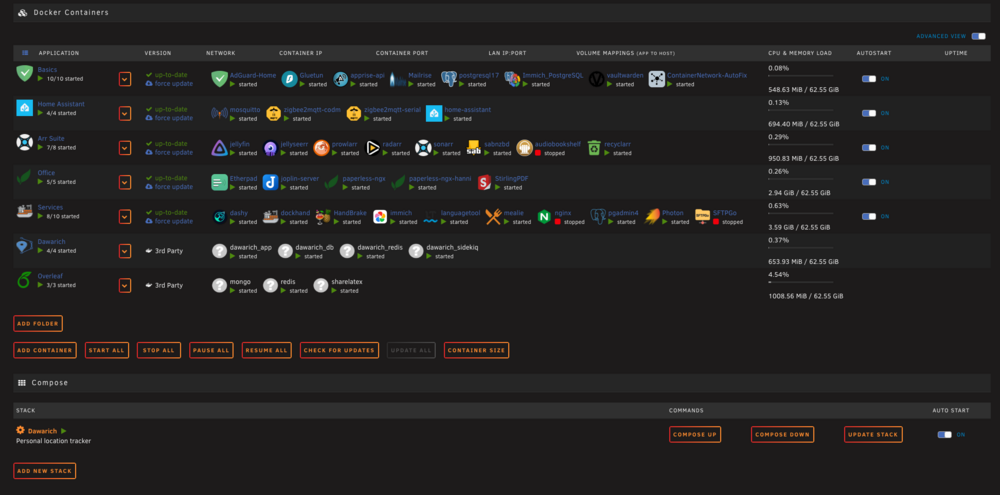Toggle autostart for Services folder
Viewport: 1000px width, 495px height.
click(x=869, y=216)
